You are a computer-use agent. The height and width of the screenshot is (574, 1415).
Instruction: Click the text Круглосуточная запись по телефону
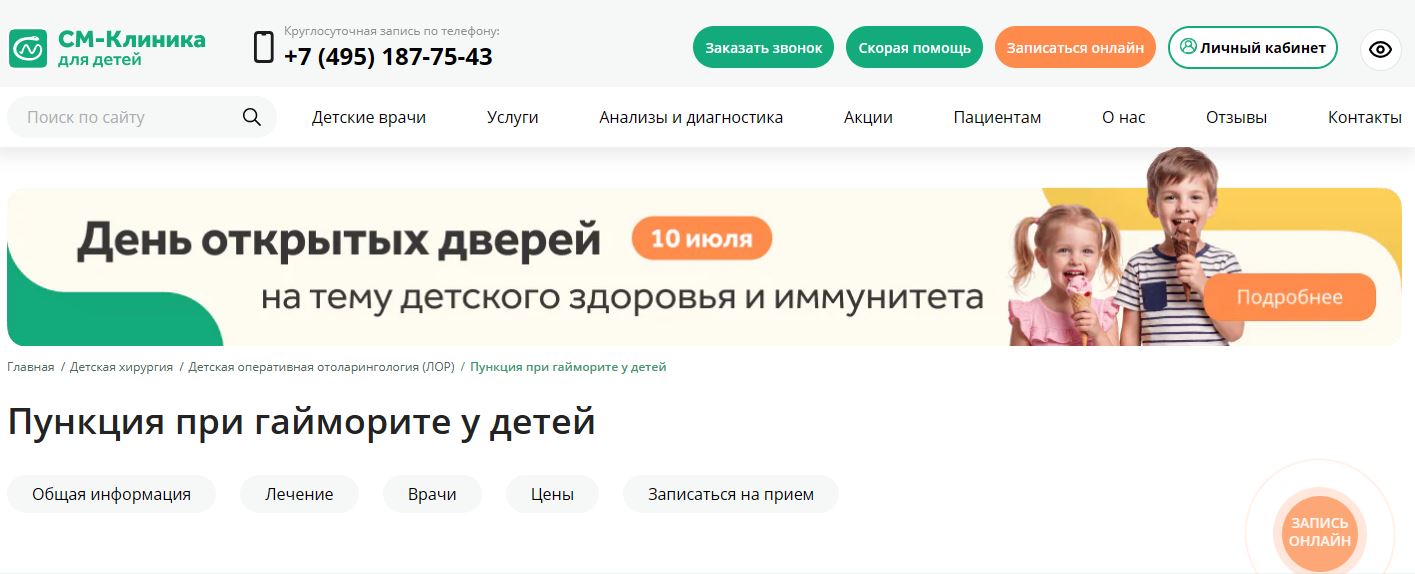[392, 31]
